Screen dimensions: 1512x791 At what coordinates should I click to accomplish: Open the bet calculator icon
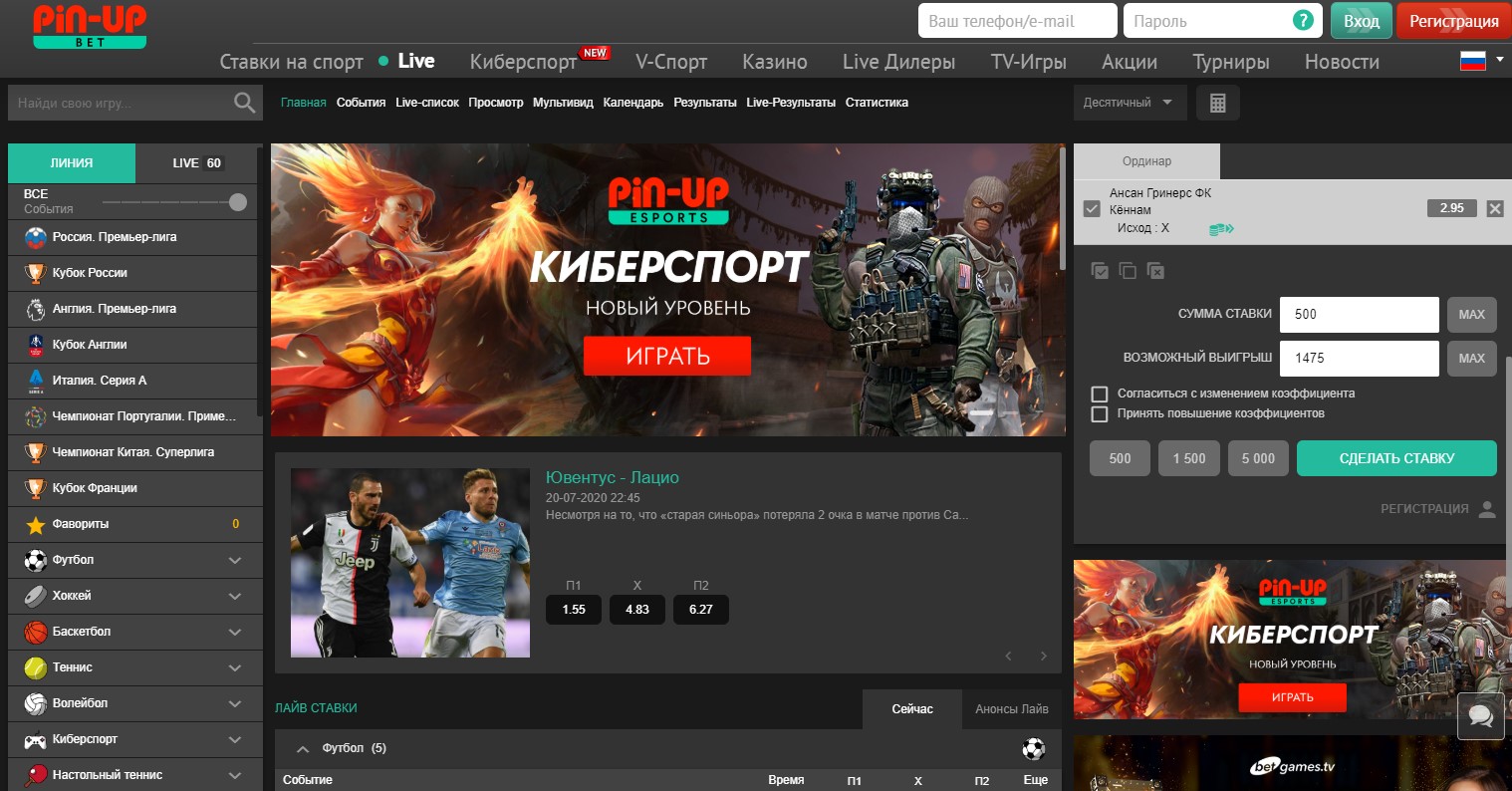point(1217,102)
